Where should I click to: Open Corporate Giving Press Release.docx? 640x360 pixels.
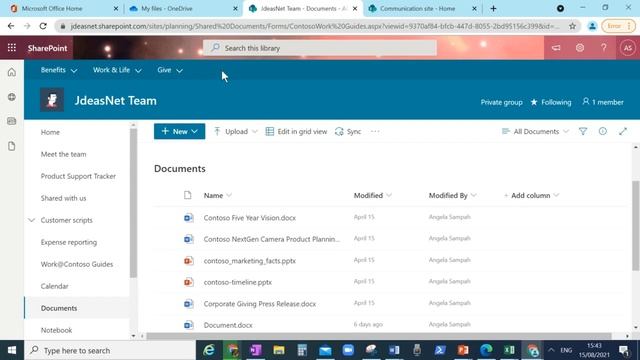tap(260, 304)
